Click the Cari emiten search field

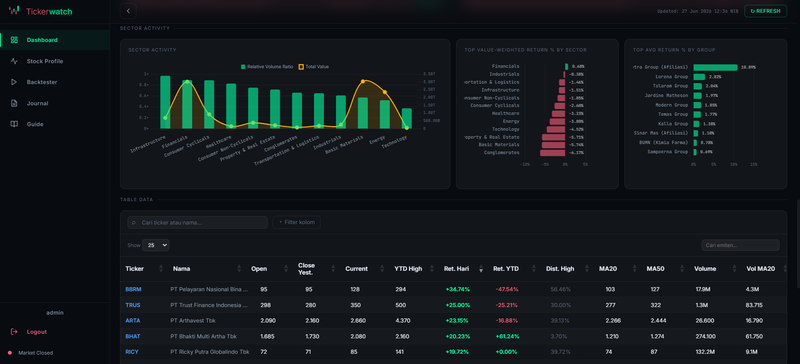pyautogui.click(x=740, y=245)
